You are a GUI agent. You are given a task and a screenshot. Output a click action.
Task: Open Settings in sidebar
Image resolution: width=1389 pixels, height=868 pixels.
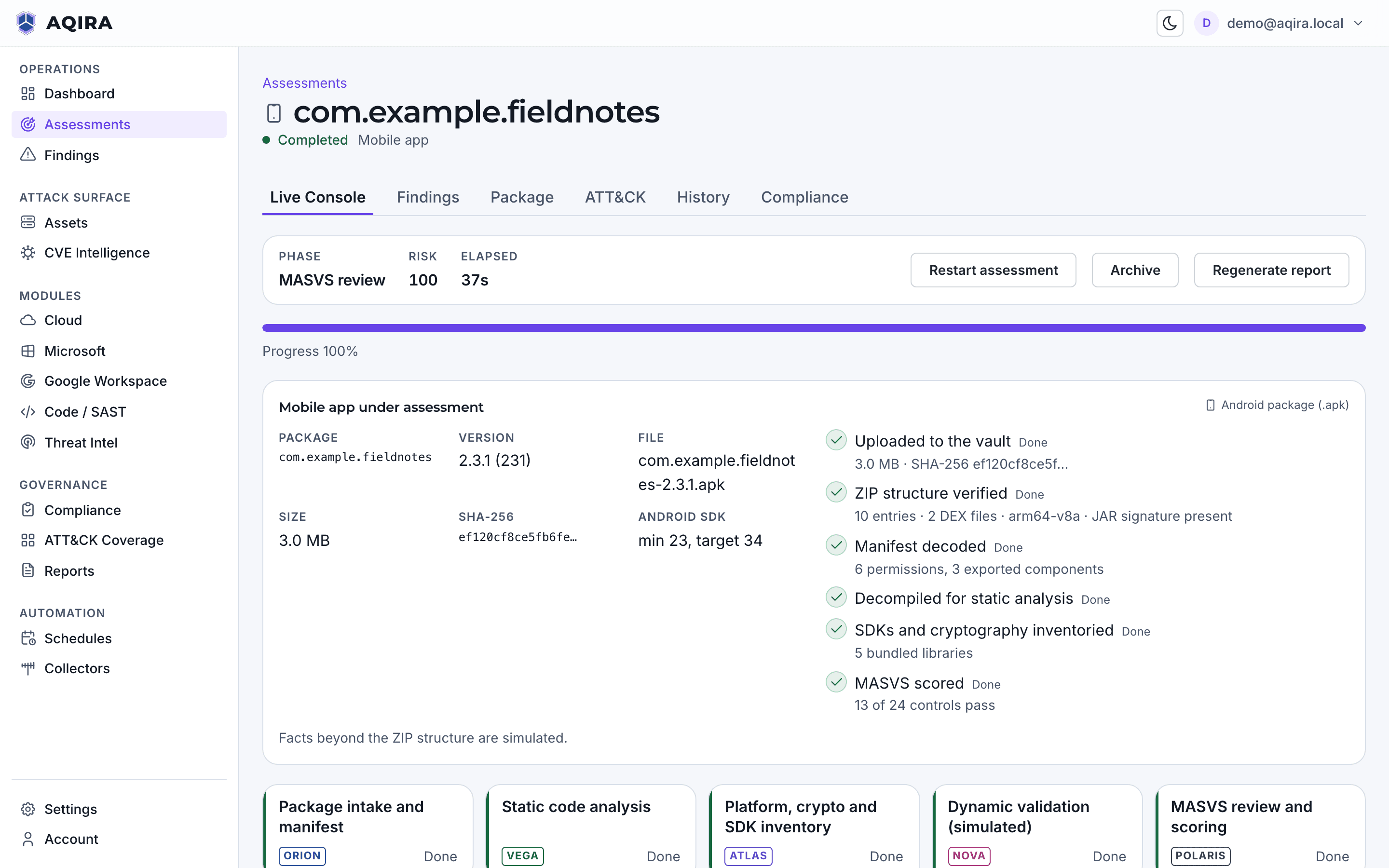pyautogui.click(x=119, y=809)
